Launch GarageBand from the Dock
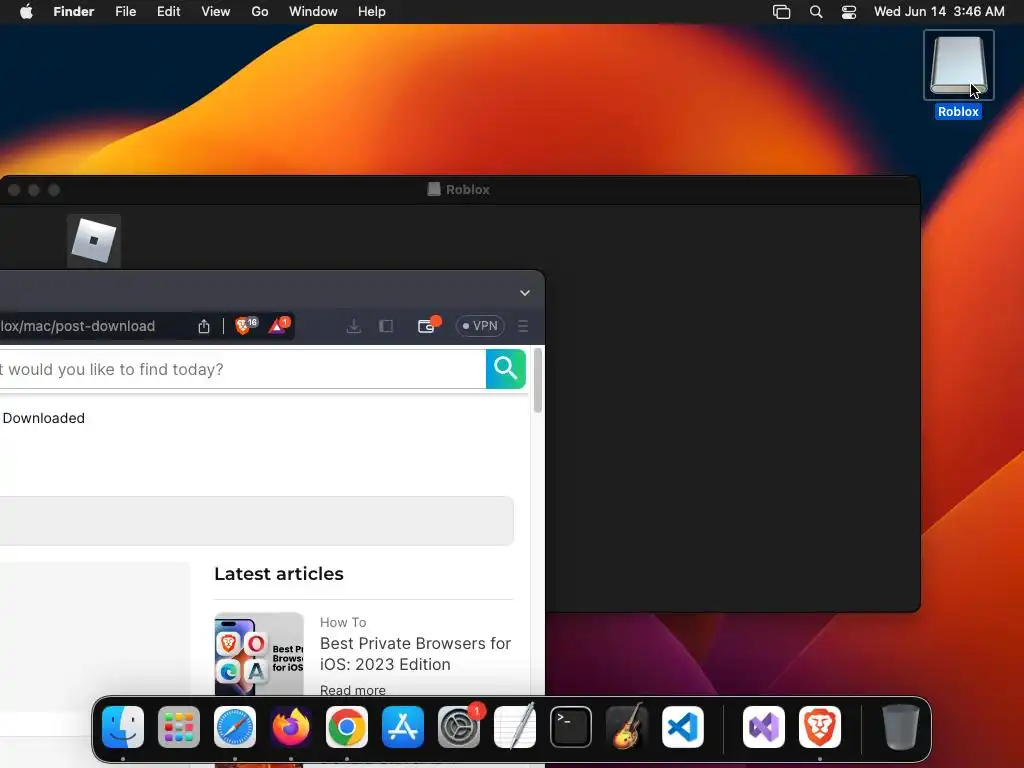This screenshot has height=768, width=1024. 627,727
